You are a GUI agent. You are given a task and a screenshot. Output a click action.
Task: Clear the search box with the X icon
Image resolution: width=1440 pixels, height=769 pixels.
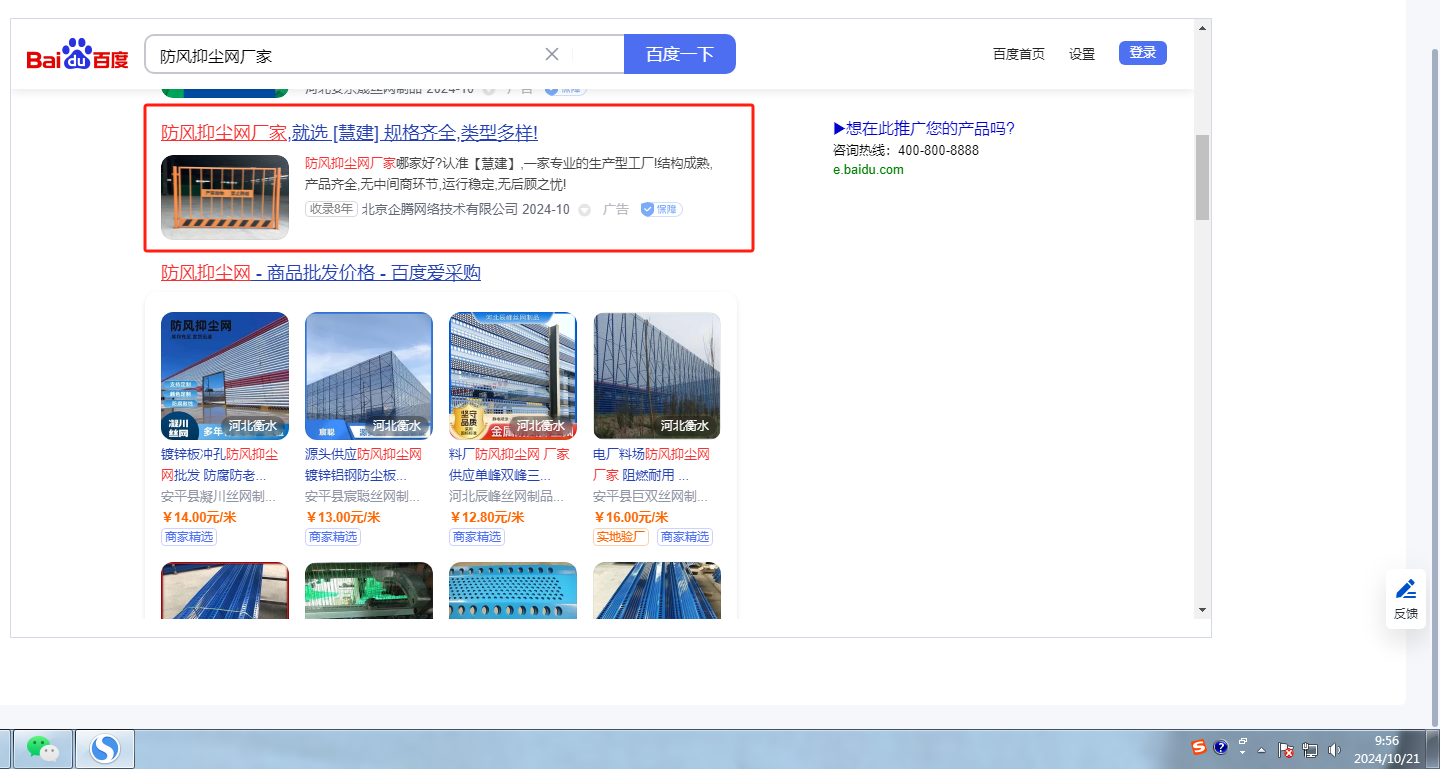552,54
